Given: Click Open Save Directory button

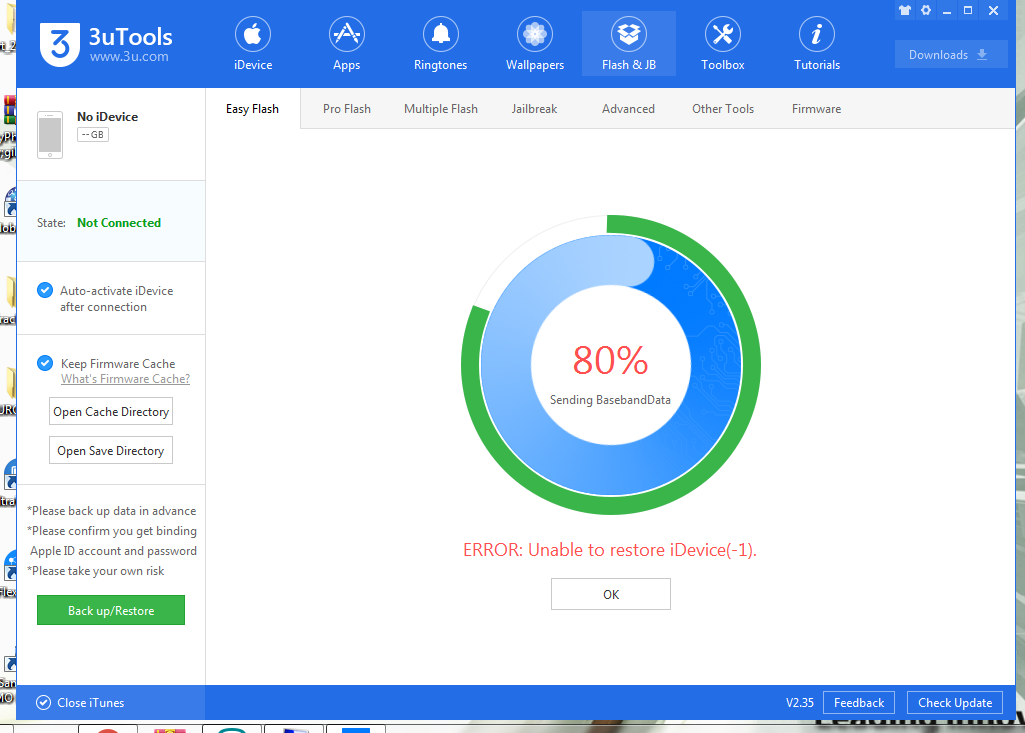Looking at the screenshot, I should 111,451.
